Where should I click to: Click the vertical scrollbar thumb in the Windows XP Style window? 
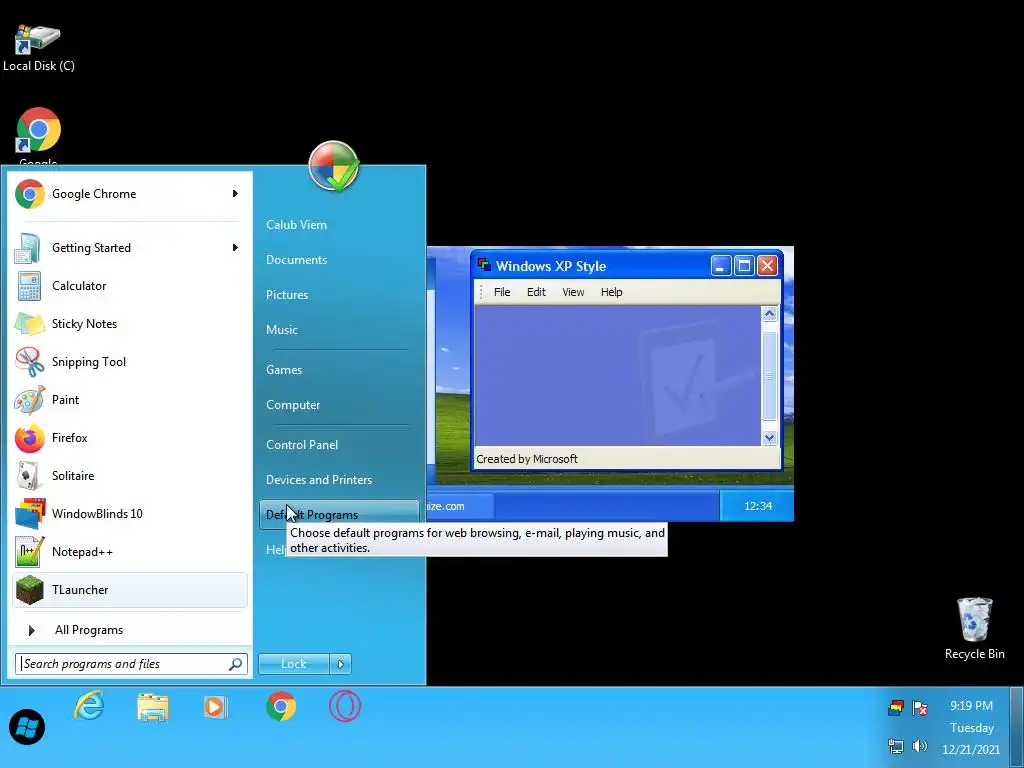point(769,376)
